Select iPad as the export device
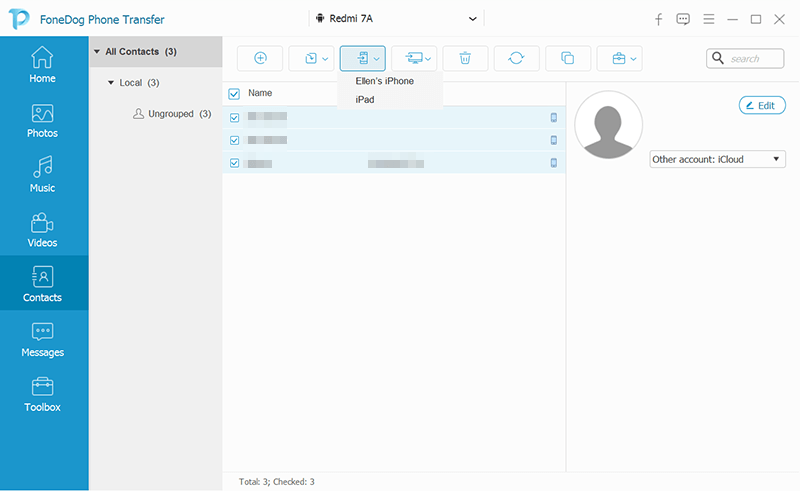This screenshot has height=491, width=800. [x=365, y=99]
